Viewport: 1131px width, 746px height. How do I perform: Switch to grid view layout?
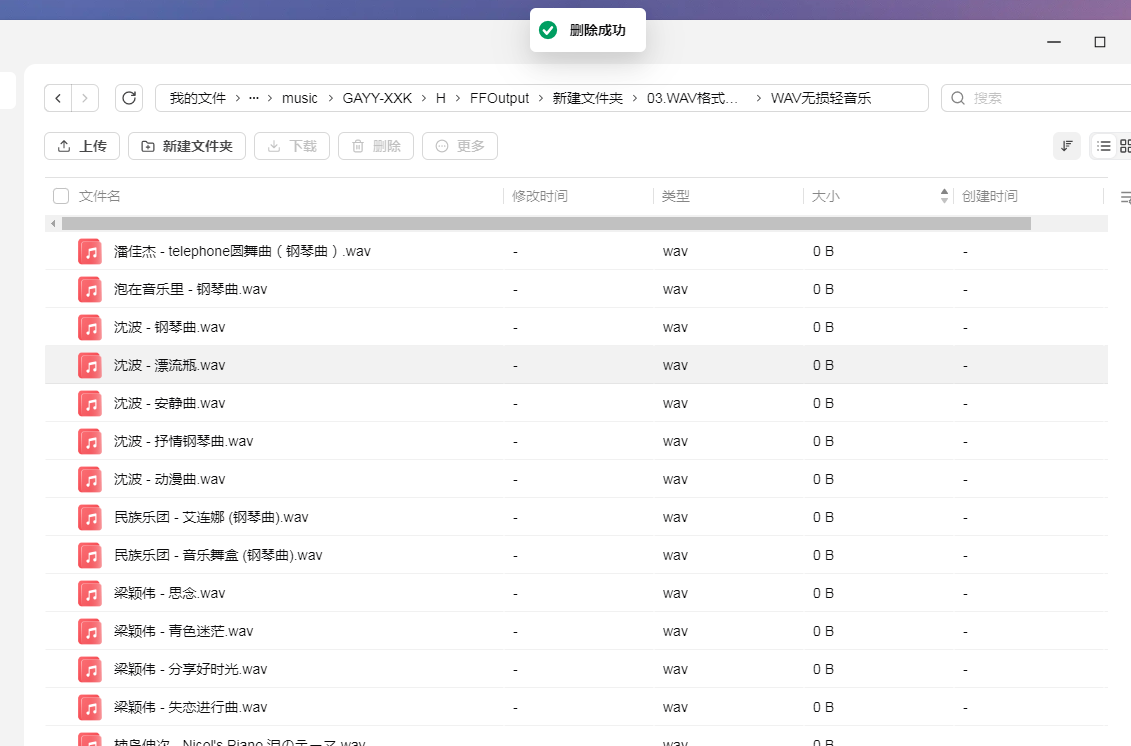coord(1125,146)
